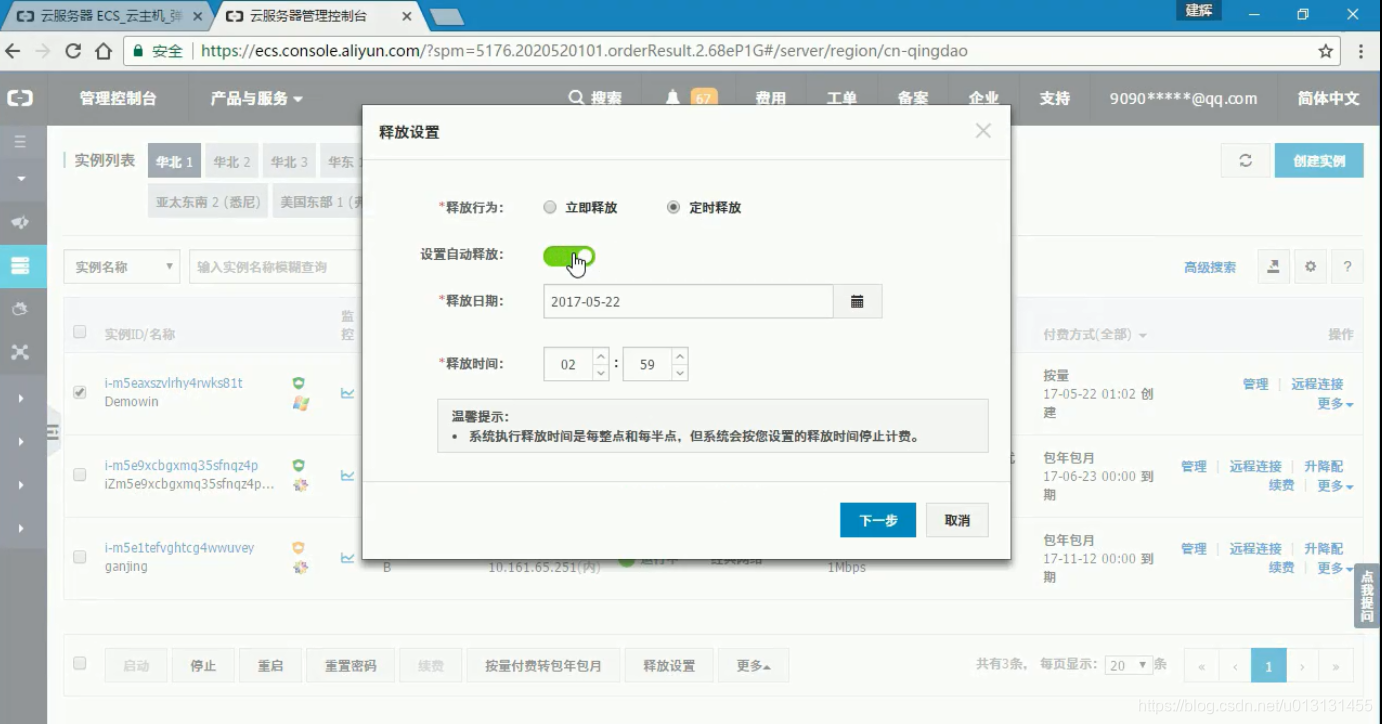Click the help question mark icon

coord(1347,266)
